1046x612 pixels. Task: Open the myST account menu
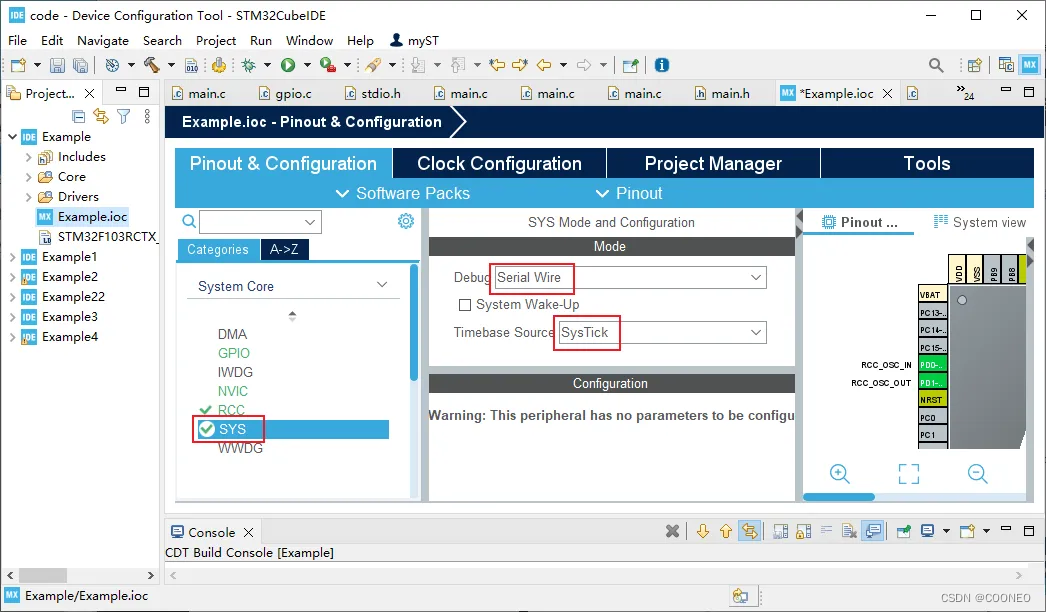[414, 41]
